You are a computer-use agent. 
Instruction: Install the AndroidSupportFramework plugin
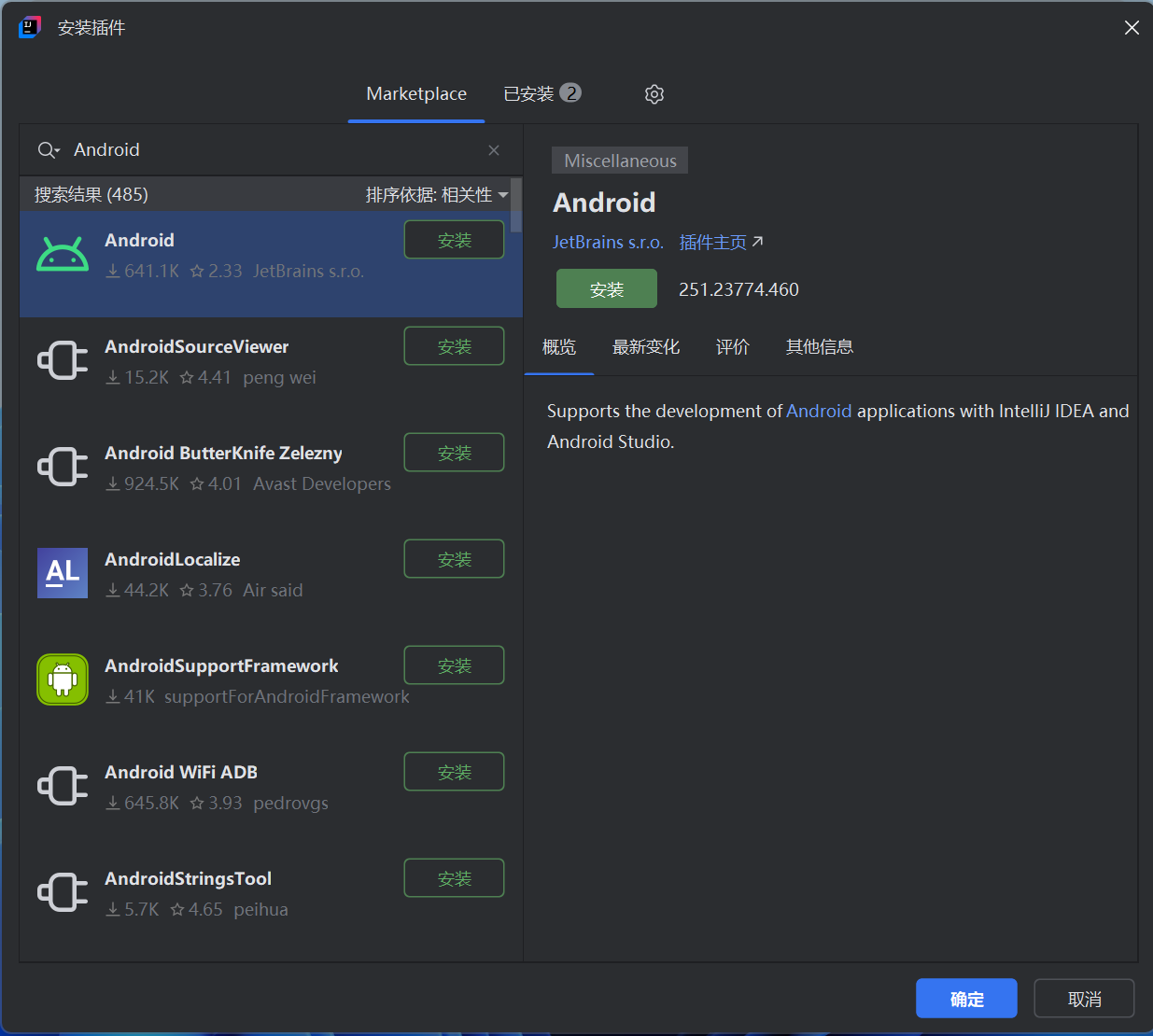tap(455, 665)
